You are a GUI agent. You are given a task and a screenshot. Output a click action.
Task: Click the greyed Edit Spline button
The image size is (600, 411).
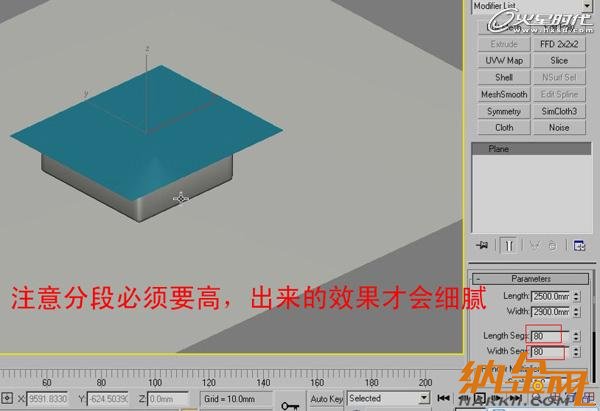559,94
